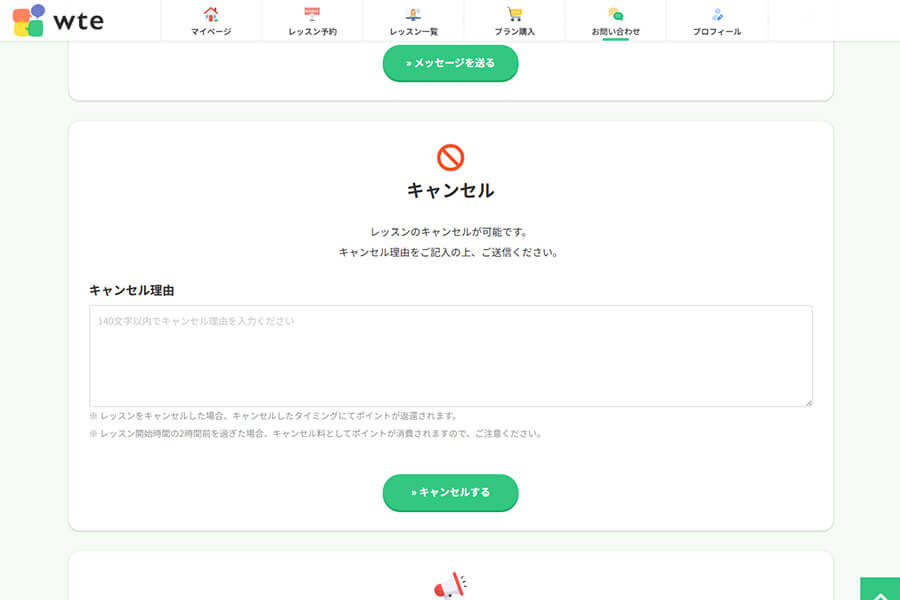Click the レッスン予約 calendar icon
The height and width of the screenshot is (600, 900).
[x=311, y=14]
